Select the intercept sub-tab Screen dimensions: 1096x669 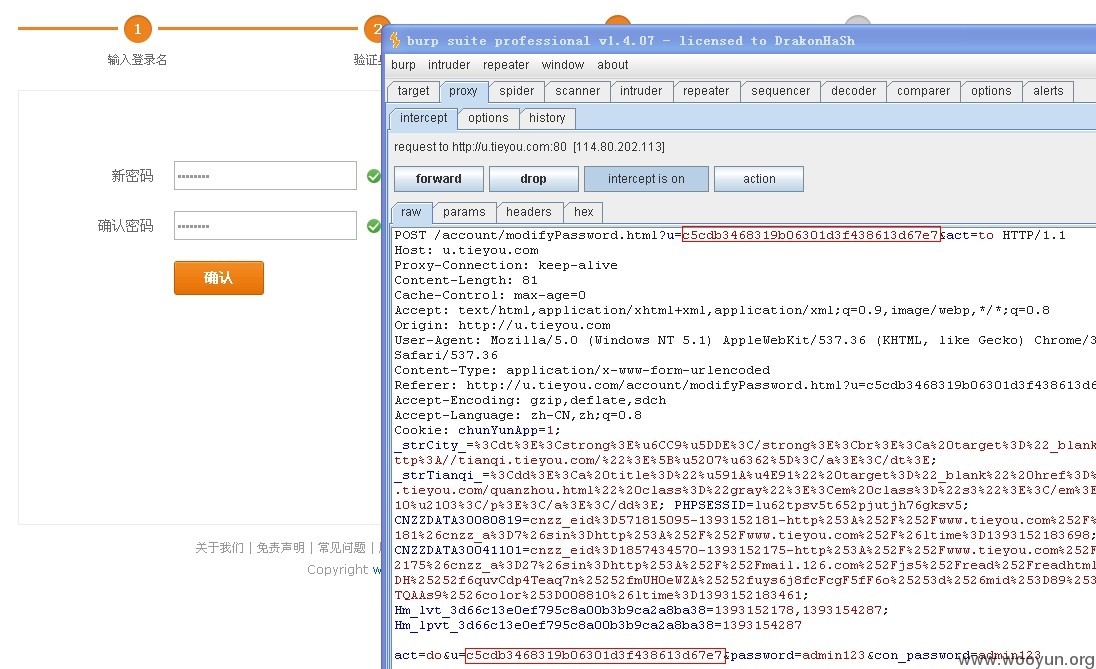point(424,118)
